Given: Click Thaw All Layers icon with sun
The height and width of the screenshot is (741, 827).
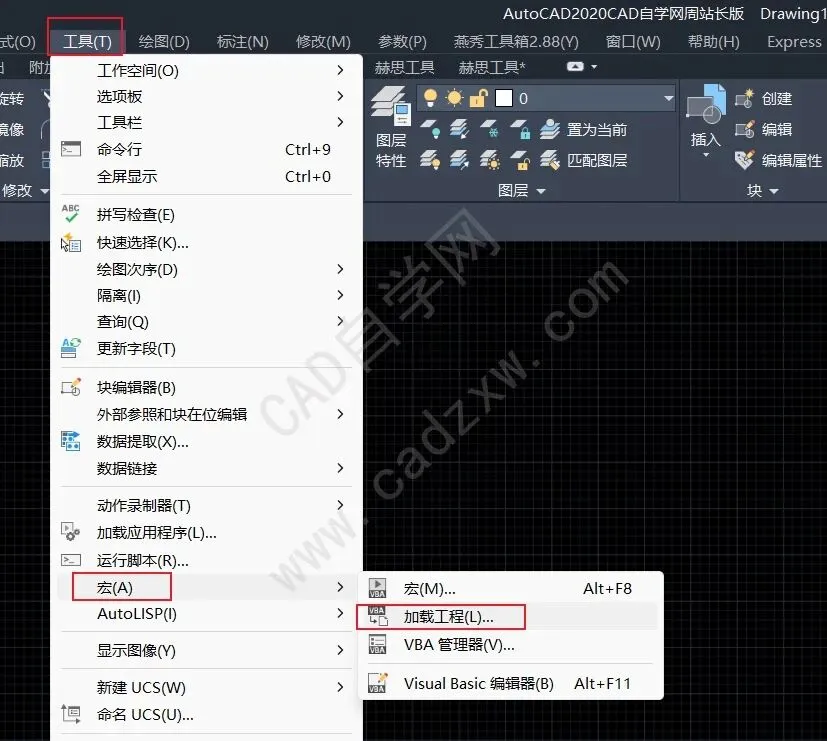Looking at the screenshot, I should point(489,160).
